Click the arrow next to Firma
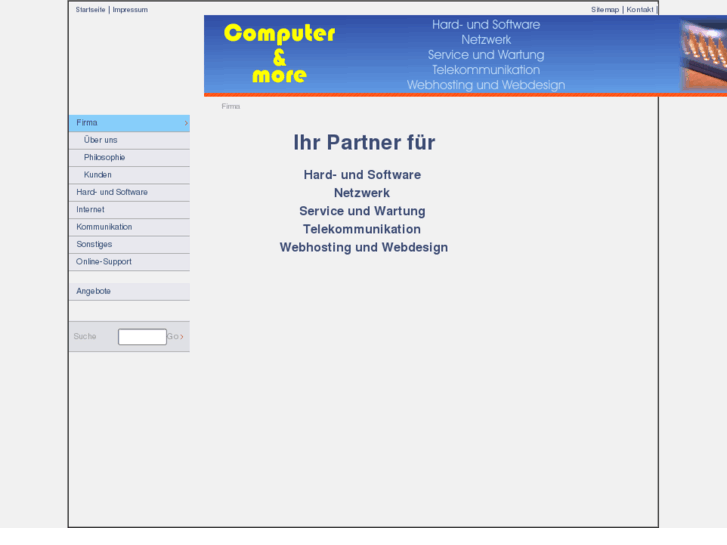Image resolution: width=727 pixels, height=545 pixels. [186, 123]
